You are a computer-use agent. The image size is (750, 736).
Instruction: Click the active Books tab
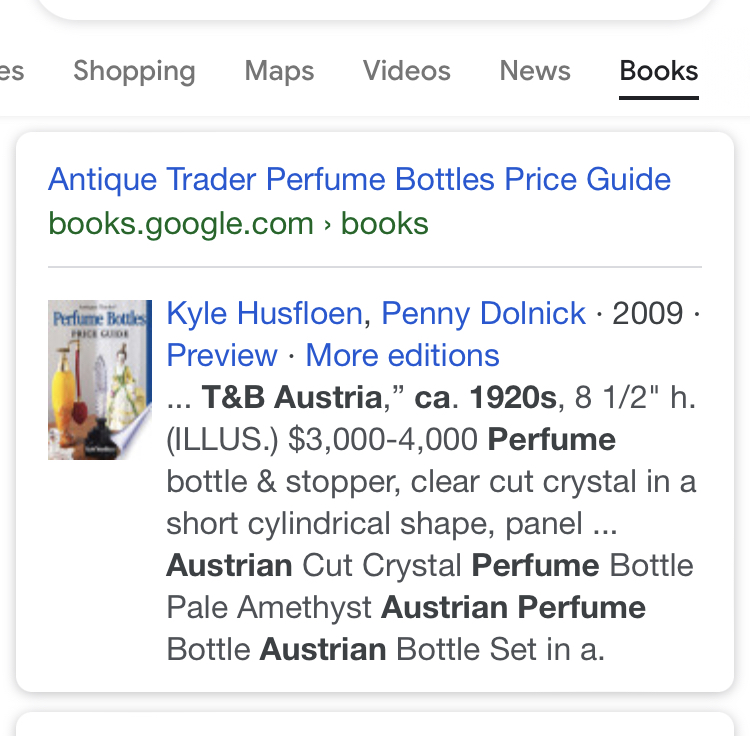tap(658, 71)
